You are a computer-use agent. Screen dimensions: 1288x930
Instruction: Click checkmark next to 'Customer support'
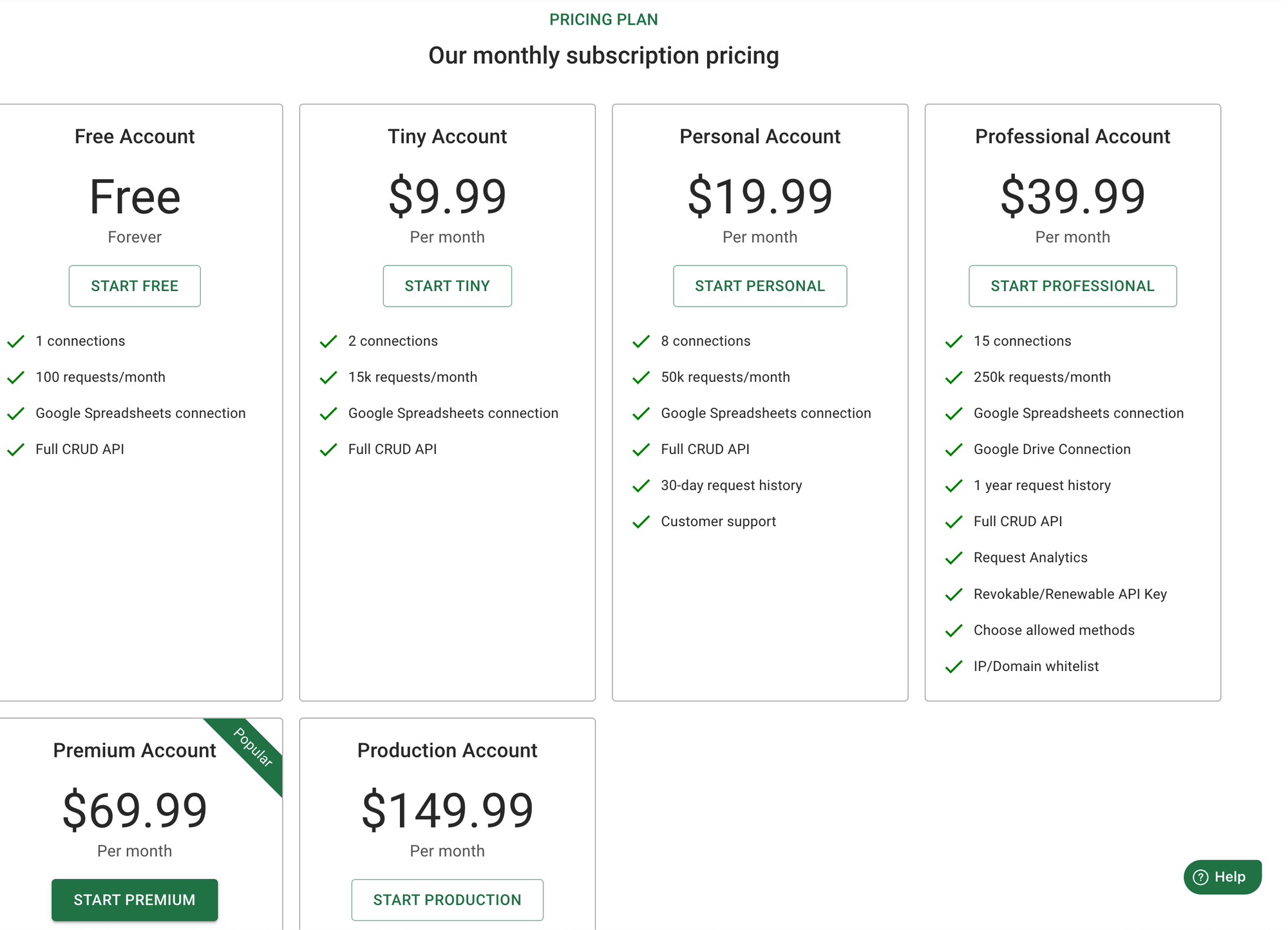[641, 522]
